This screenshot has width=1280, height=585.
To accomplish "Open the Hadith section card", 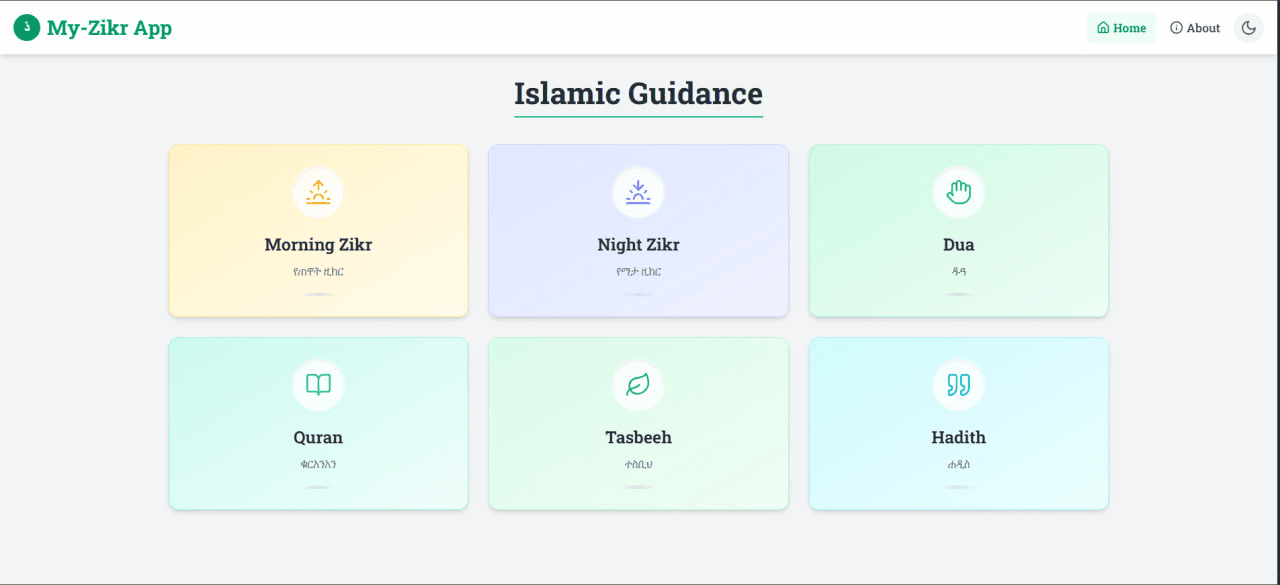I will pyautogui.click(x=958, y=423).
